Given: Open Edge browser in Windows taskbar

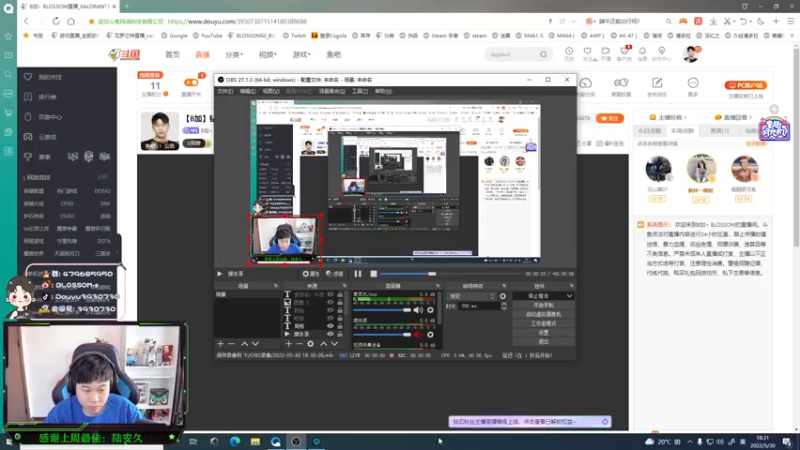Looking at the screenshot, I should point(235,441).
